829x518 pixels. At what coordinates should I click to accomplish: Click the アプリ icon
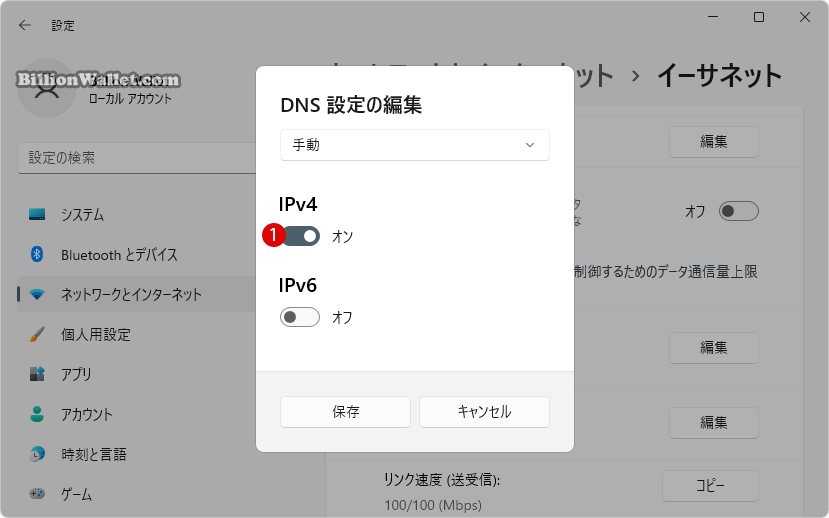[37, 374]
